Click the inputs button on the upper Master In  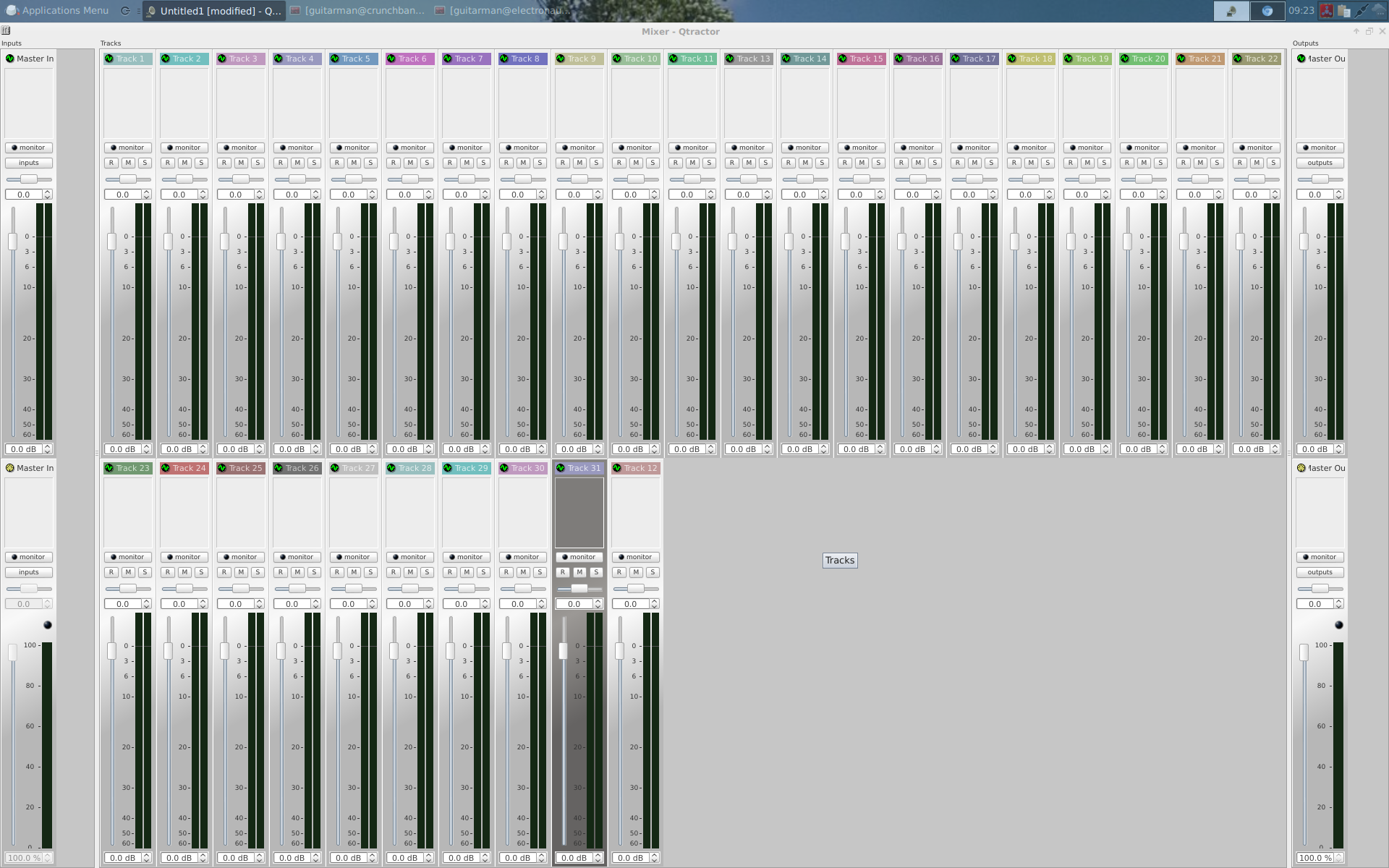coord(29,163)
